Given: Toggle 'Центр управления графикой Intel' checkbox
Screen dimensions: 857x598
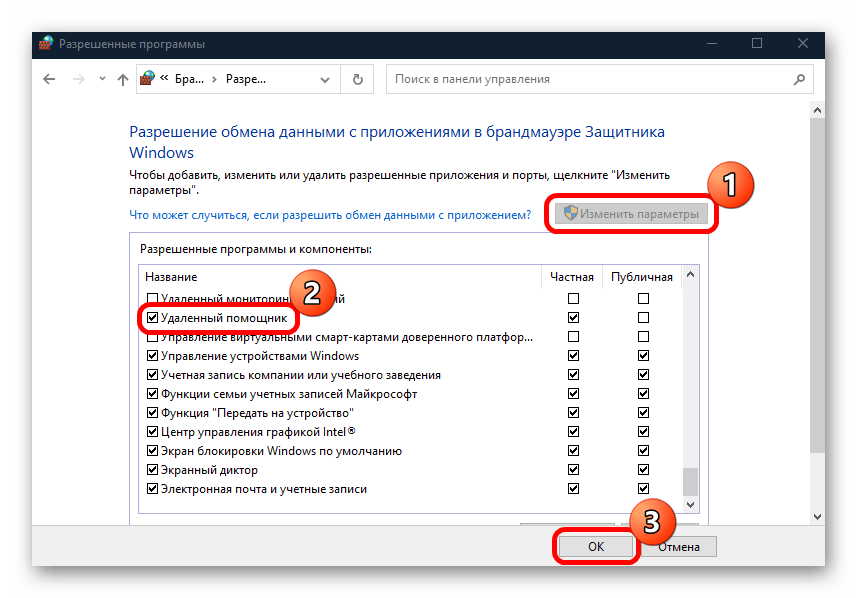Looking at the screenshot, I should pos(152,432).
